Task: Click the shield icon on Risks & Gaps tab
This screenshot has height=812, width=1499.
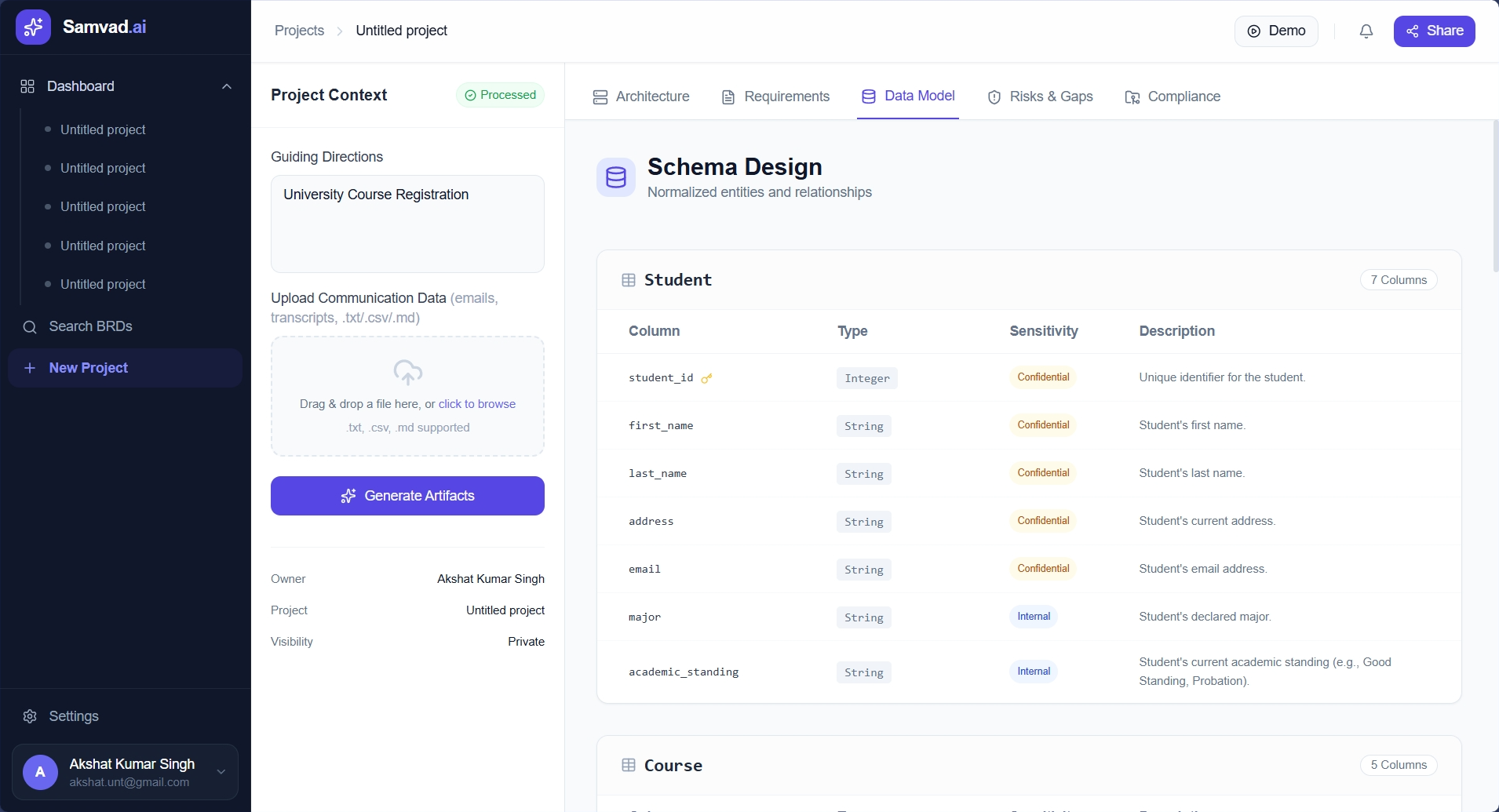Action: tap(994, 96)
